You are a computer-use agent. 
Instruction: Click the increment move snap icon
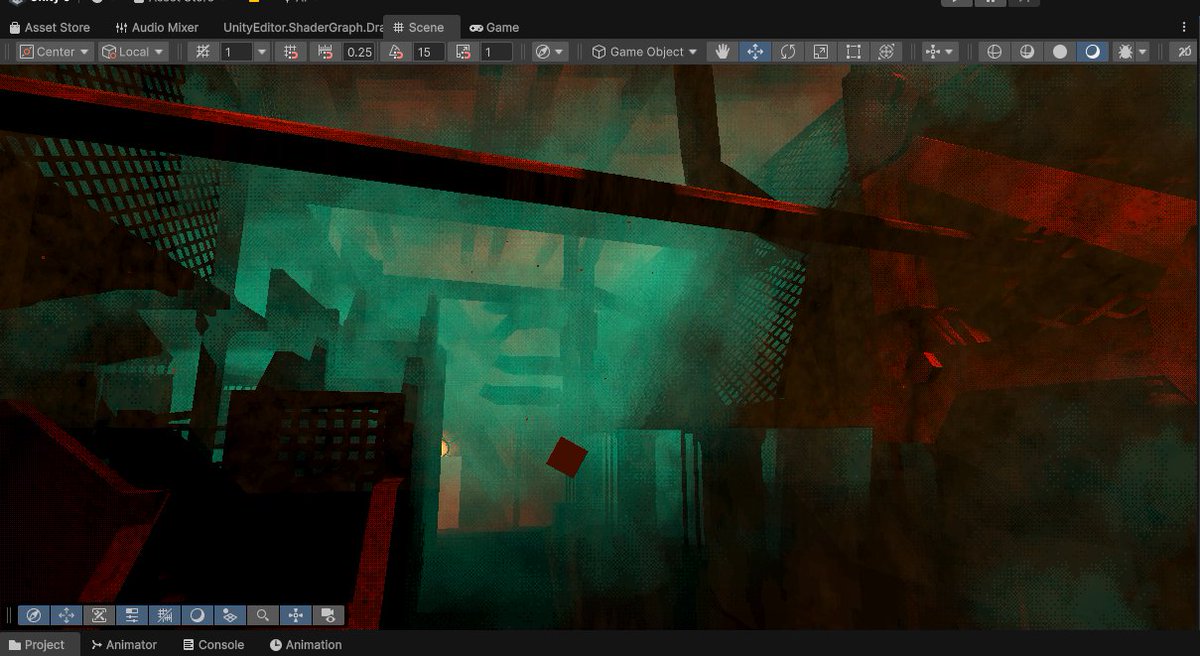tap(325, 51)
